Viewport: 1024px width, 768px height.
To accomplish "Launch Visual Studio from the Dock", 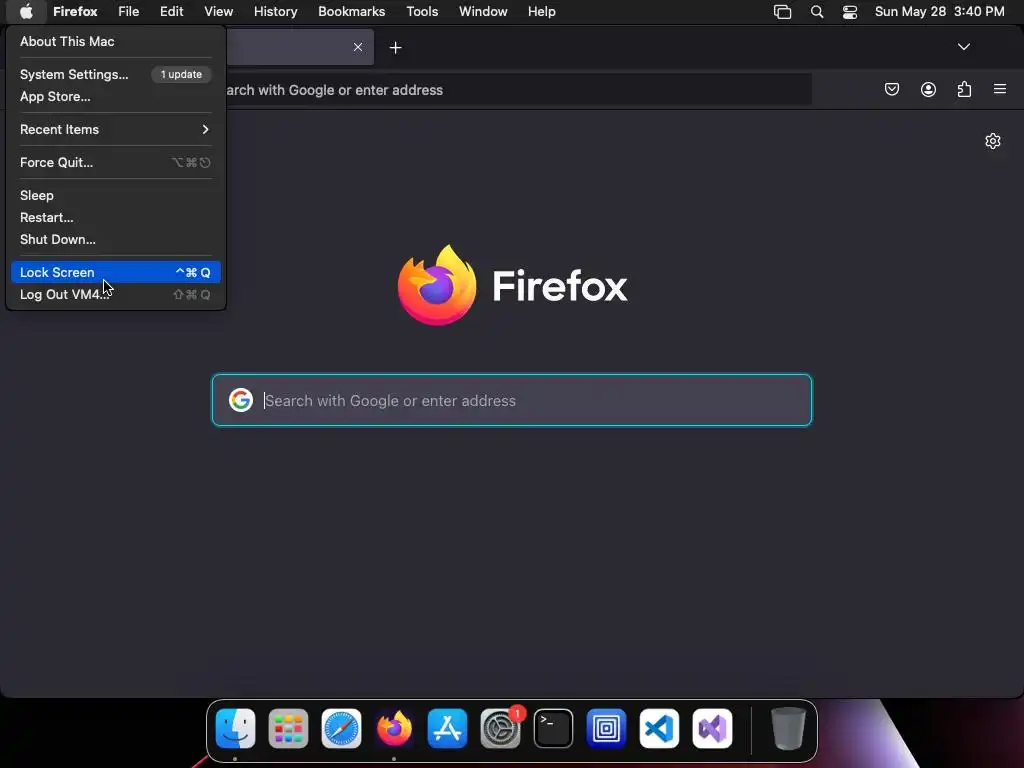I will [712, 728].
